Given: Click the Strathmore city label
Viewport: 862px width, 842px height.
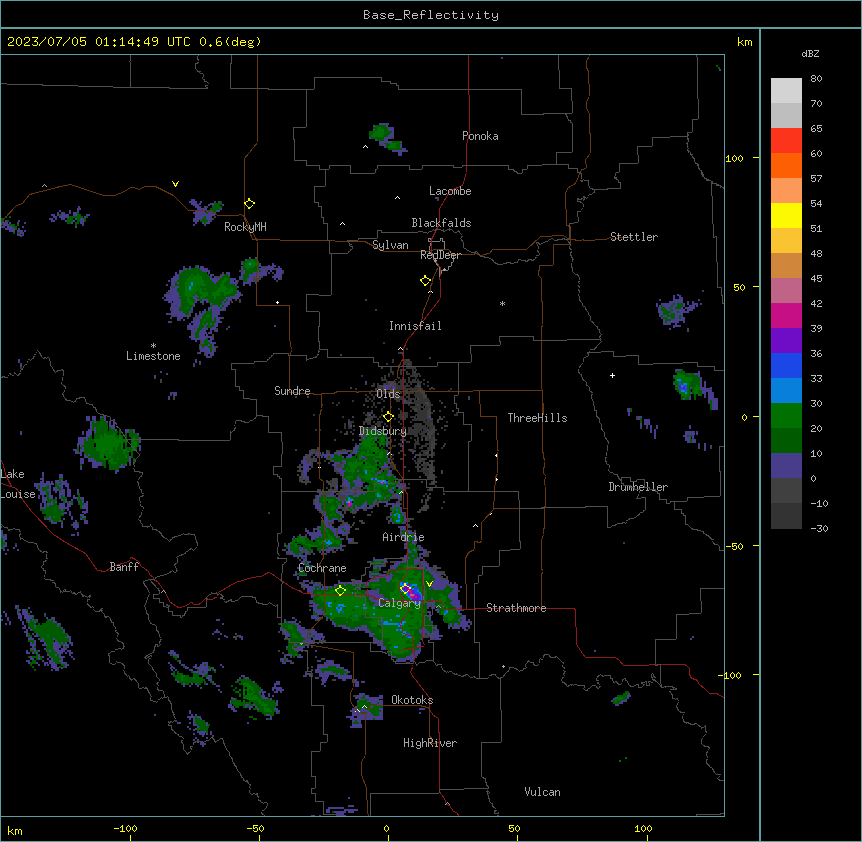Looking at the screenshot, I should (x=516, y=608).
